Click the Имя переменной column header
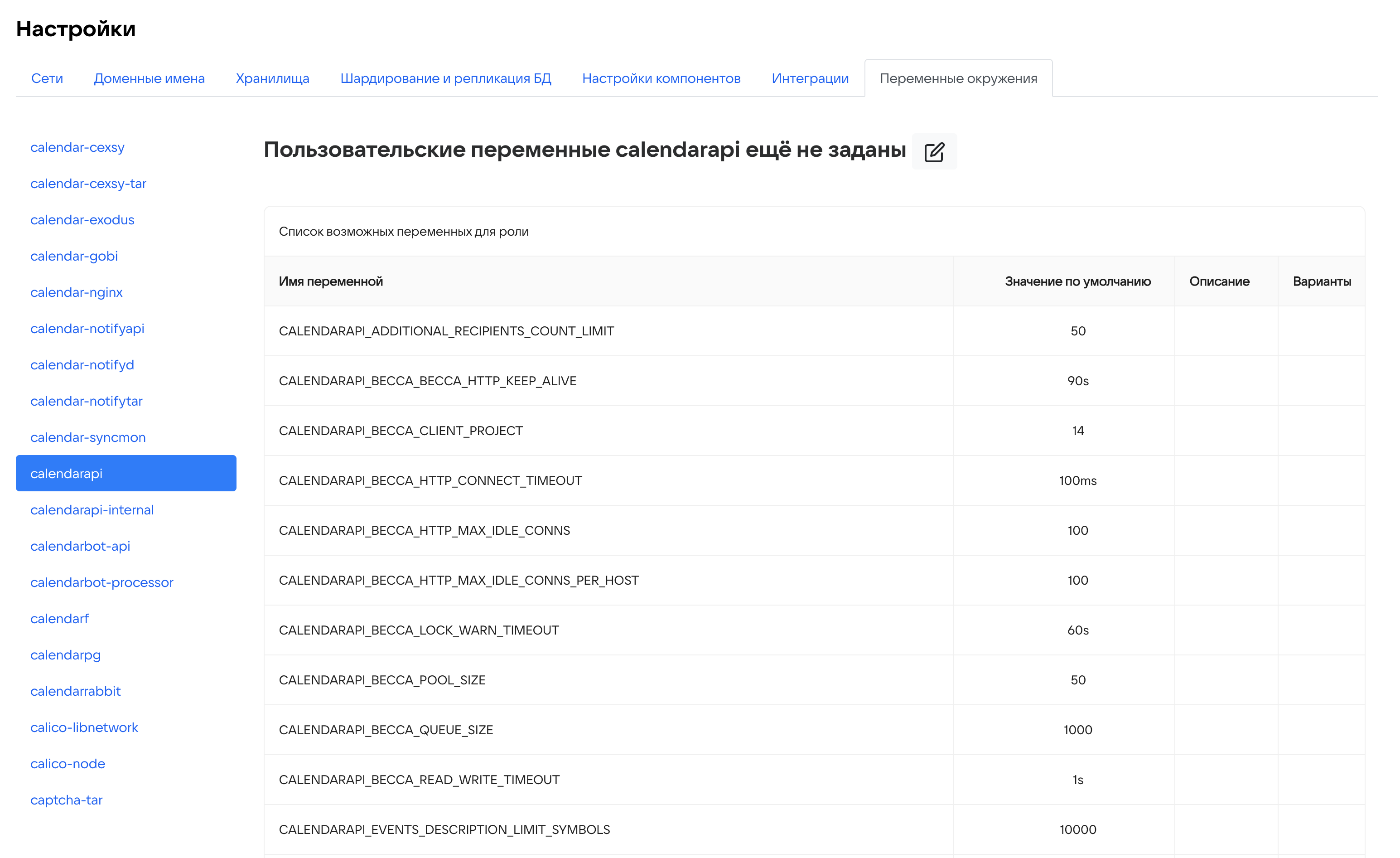Image resolution: width=1400 pixels, height=858 pixels. pos(331,281)
